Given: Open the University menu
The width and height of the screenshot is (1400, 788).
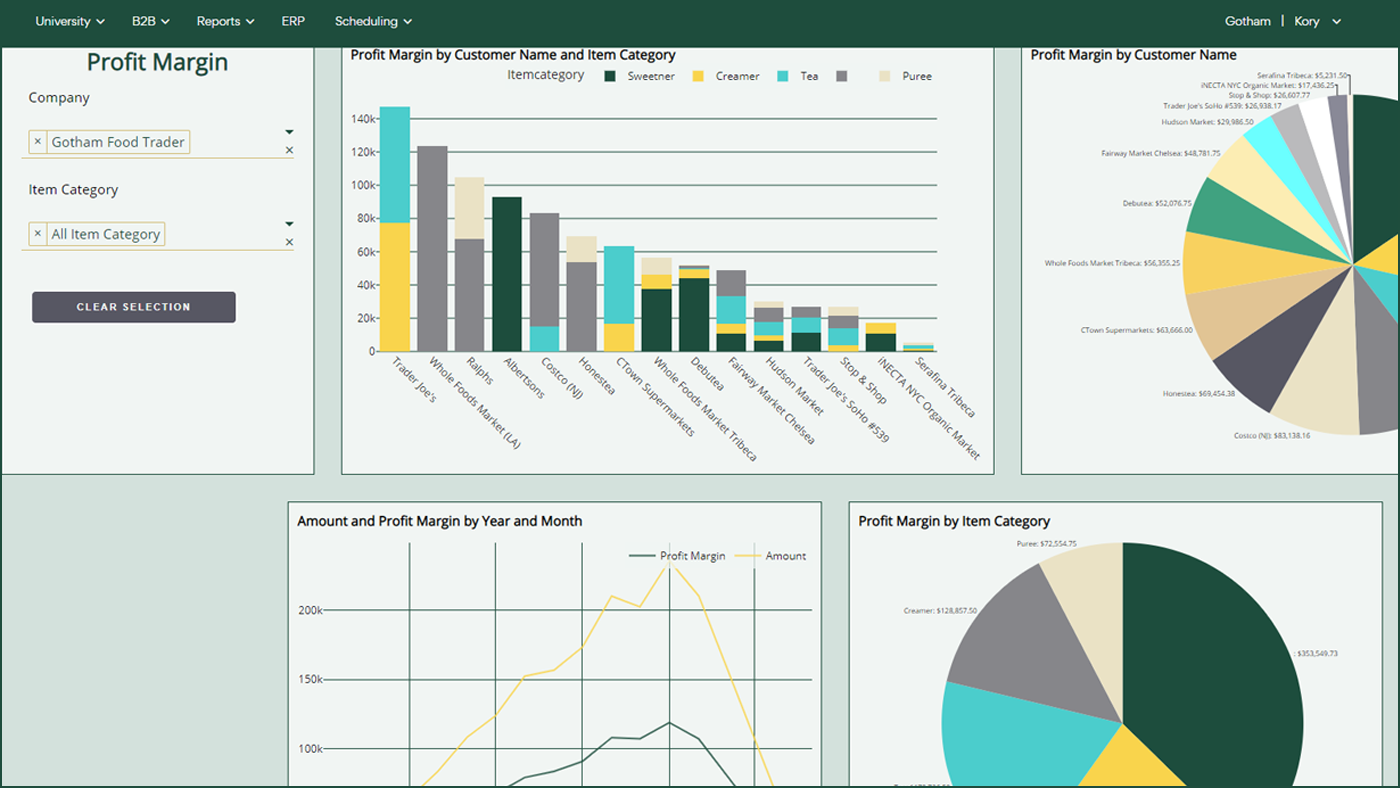Looking at the screenshot, I should click(70, 21).
